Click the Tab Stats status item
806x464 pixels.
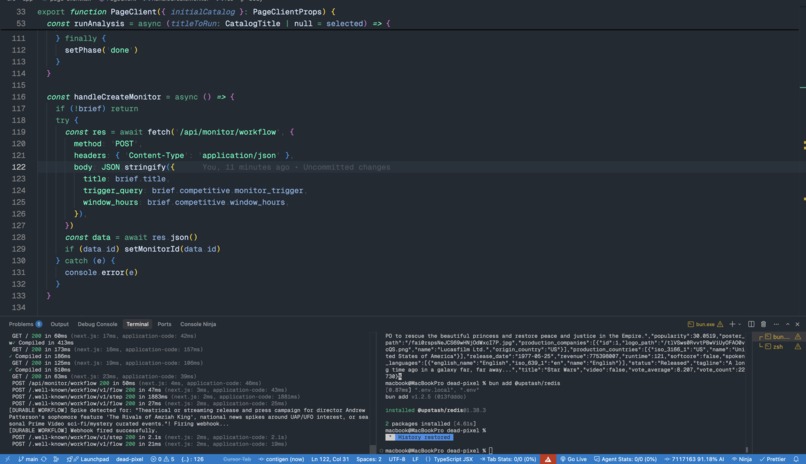(x=508, y=459)
